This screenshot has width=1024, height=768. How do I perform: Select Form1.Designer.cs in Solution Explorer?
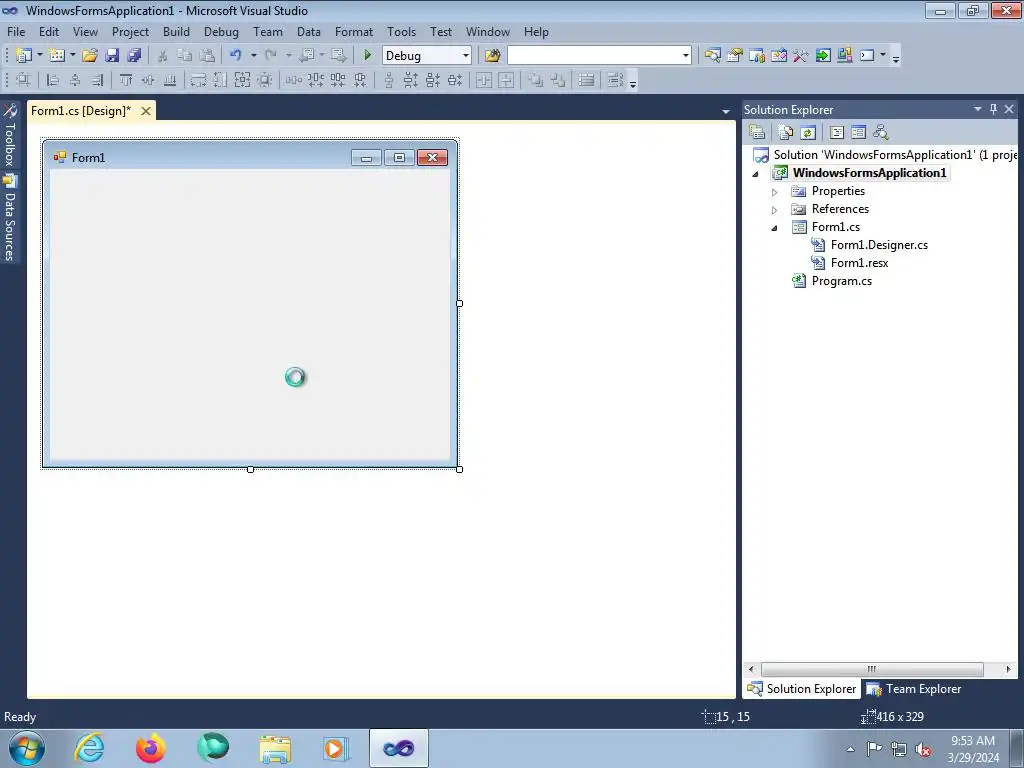click(x=879, y=245)
